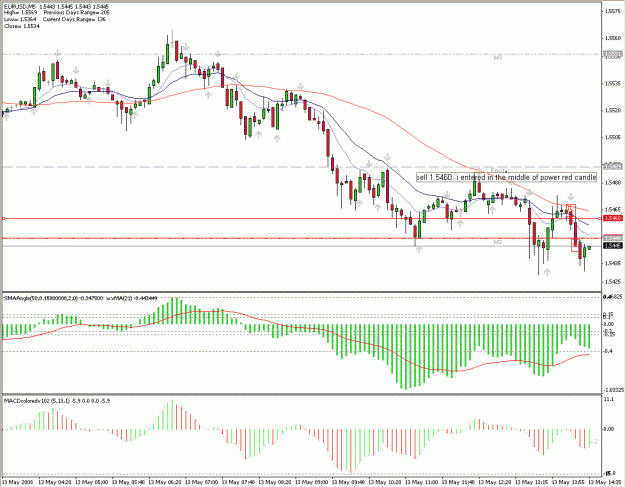
Task: Select the M3 level label
Action: [497, 58]
